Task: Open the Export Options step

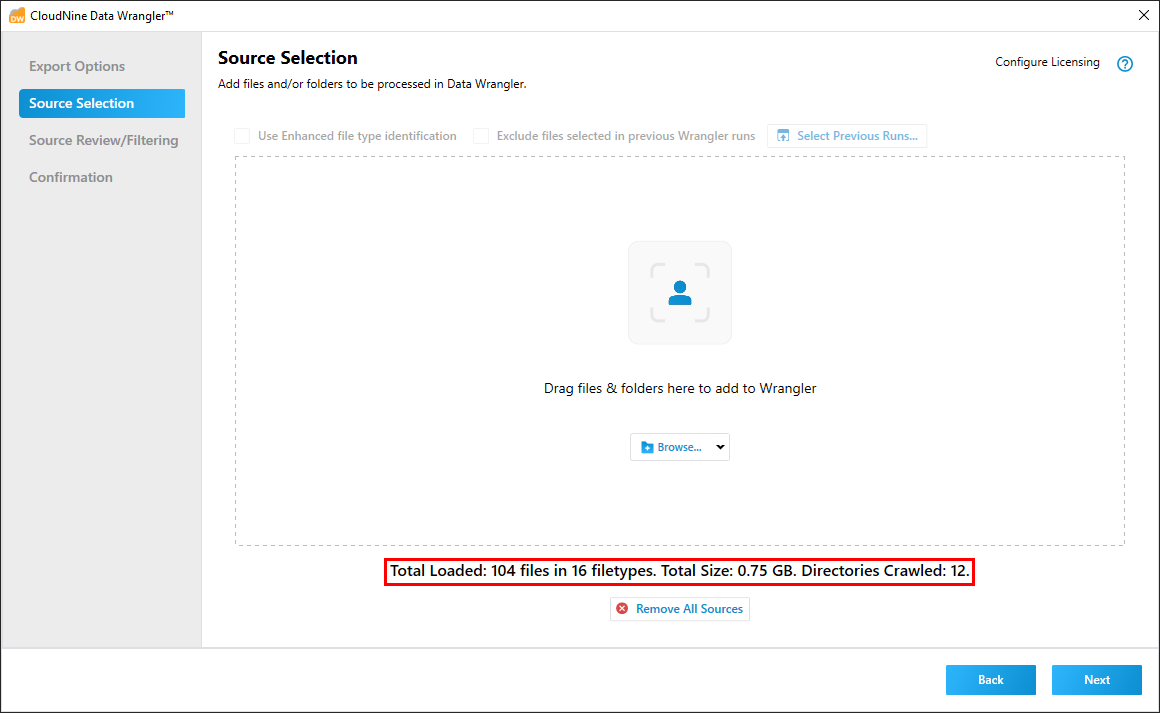Action: [77, 67]
